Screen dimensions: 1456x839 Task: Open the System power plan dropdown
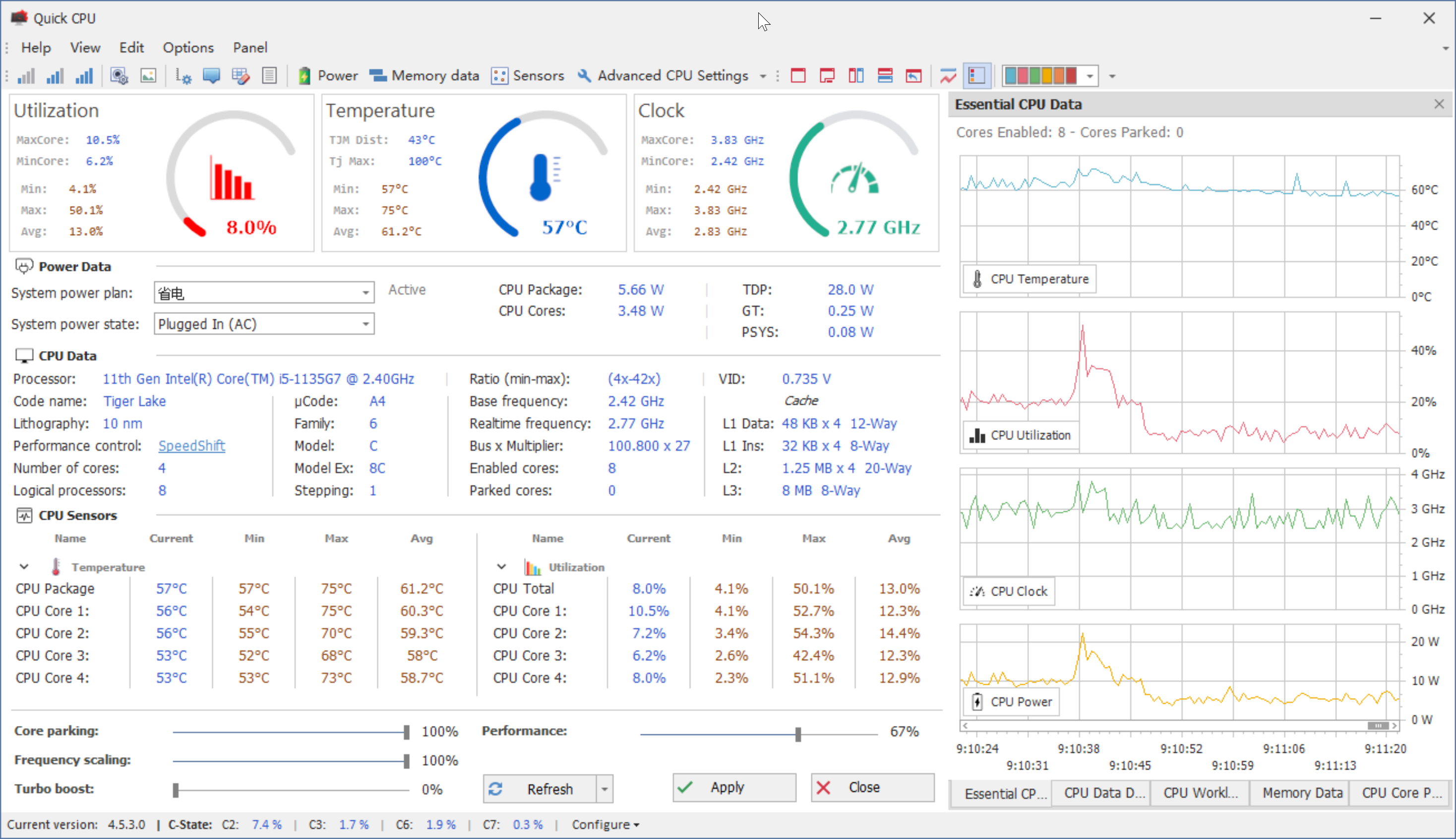(x=365, y=293)
